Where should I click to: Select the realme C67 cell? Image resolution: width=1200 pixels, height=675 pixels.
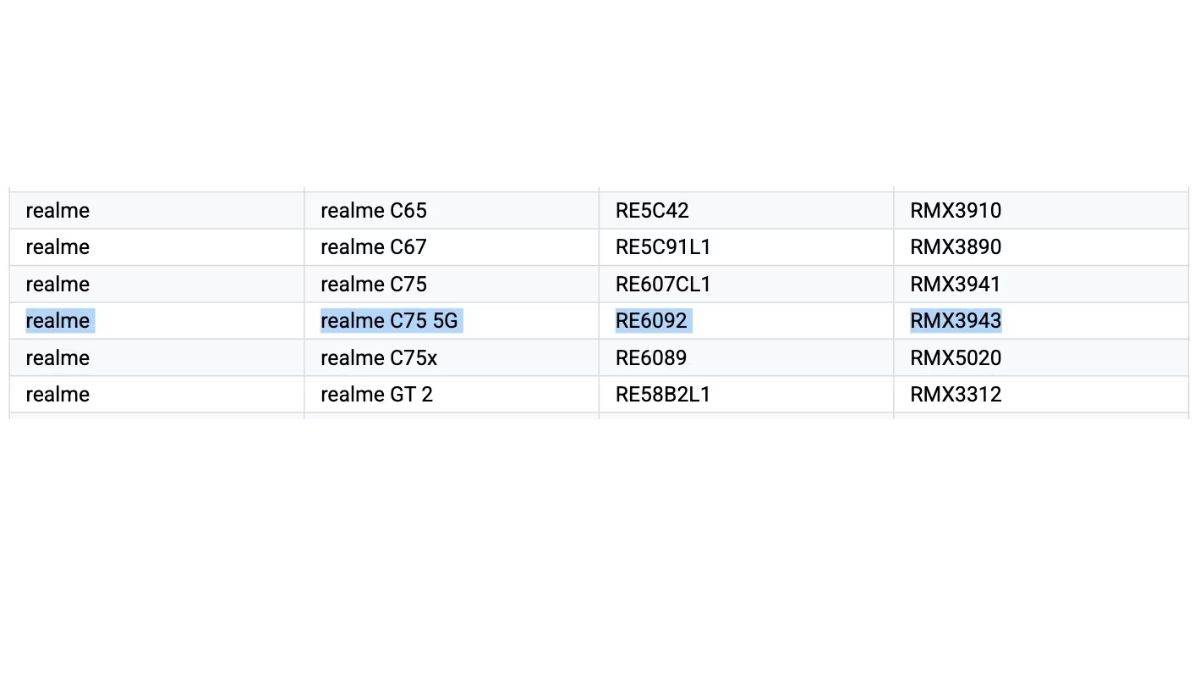pyautogui.click(x=373, y=247)
